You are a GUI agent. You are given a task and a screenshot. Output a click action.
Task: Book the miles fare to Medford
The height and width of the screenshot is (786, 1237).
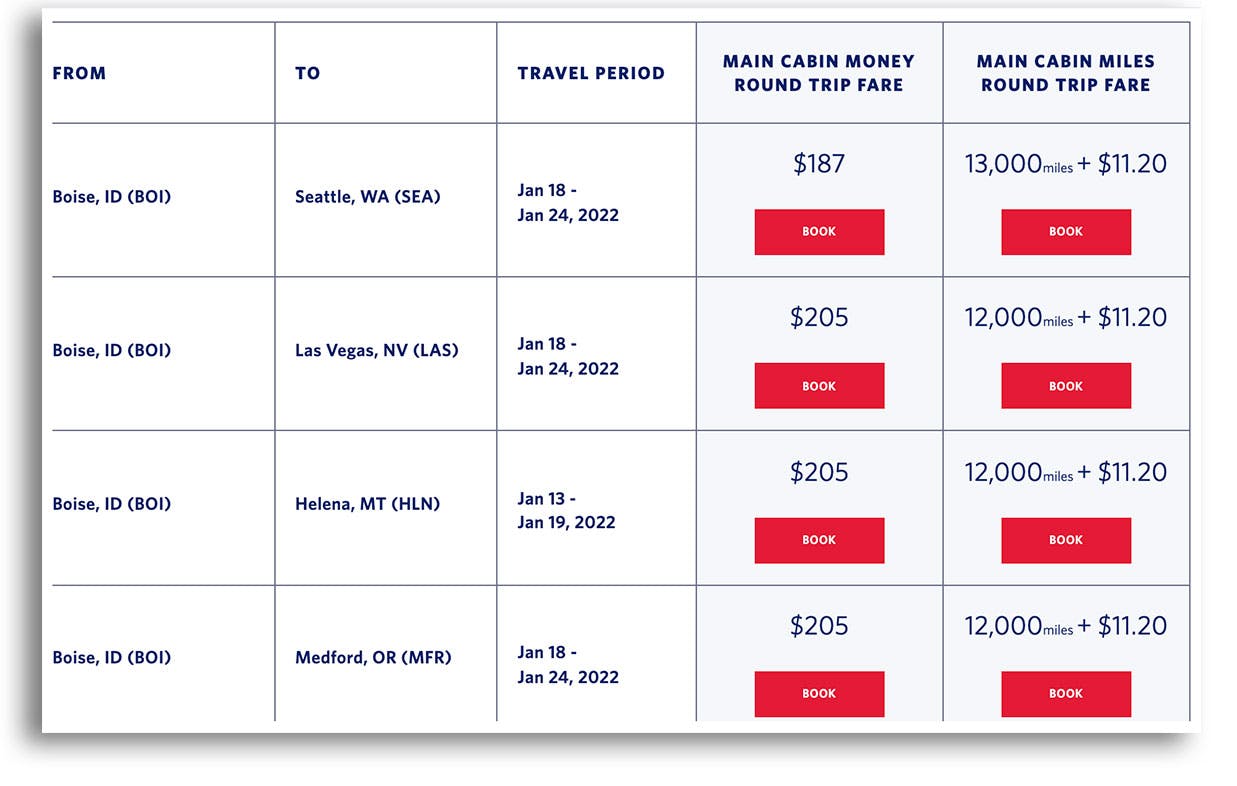point(1066,693)
